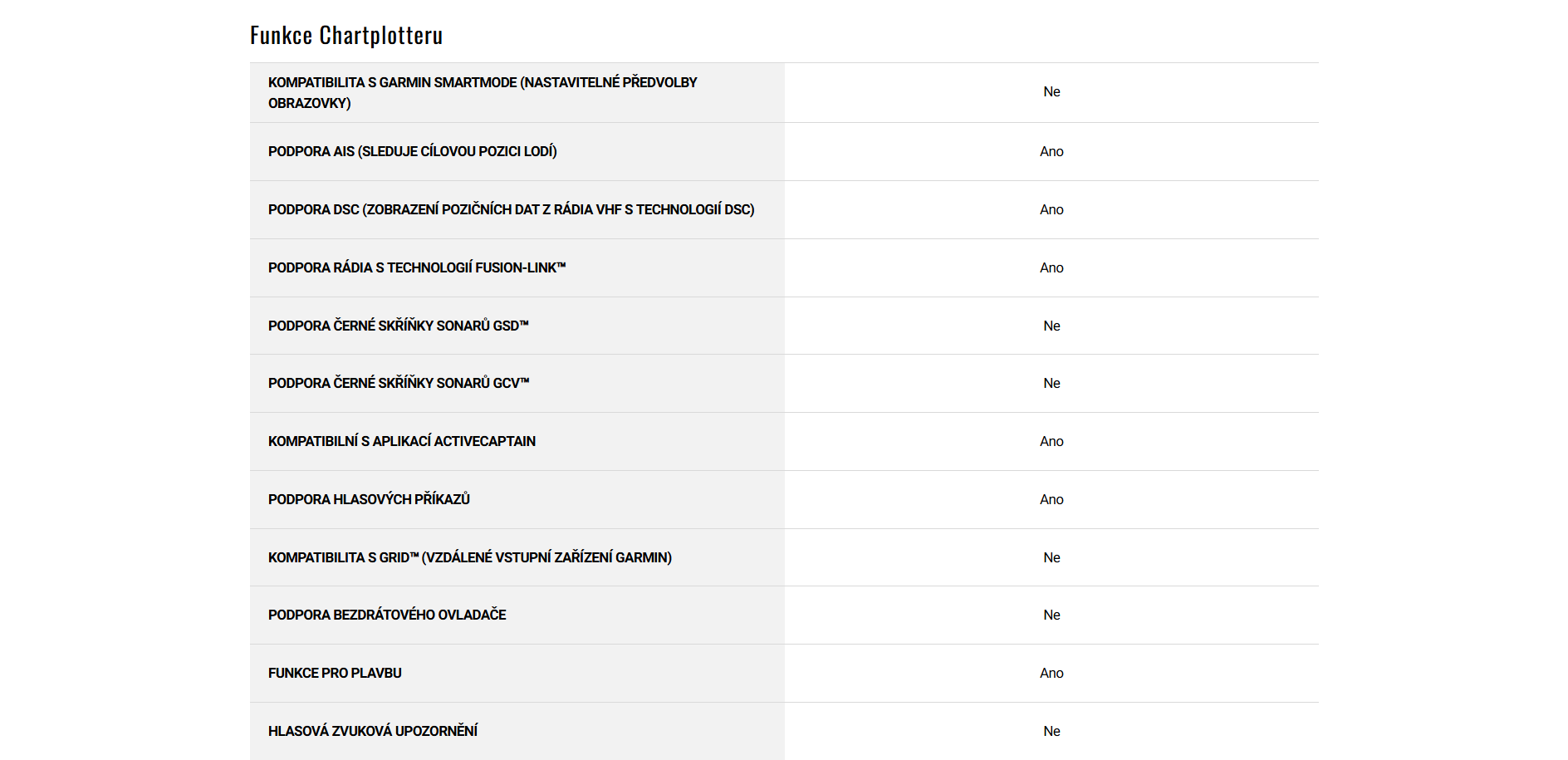Select the GSD sonar black box label
The height and width of the screenshot is (760, 1568).
(x=398, y=326)
